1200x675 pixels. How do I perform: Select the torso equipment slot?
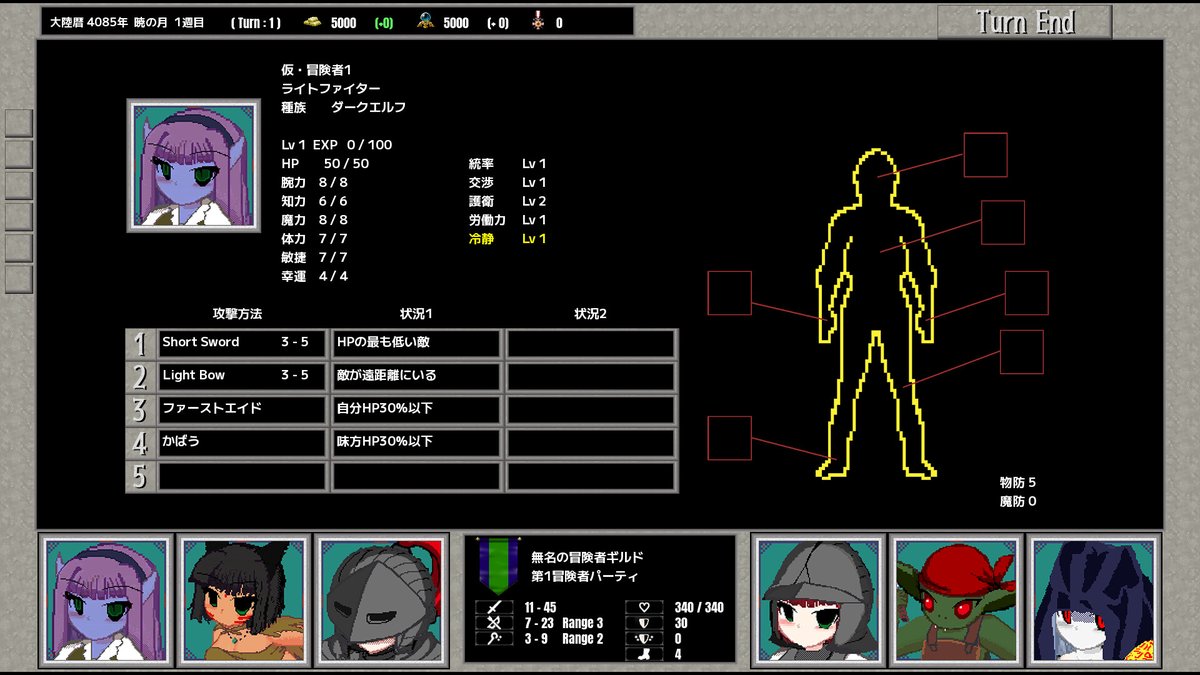pyautogui.click(x=1002, y=222)
